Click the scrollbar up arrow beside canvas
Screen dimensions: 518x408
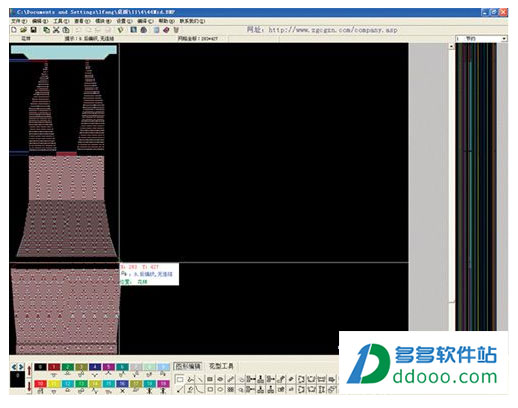(x=451, y=47)
